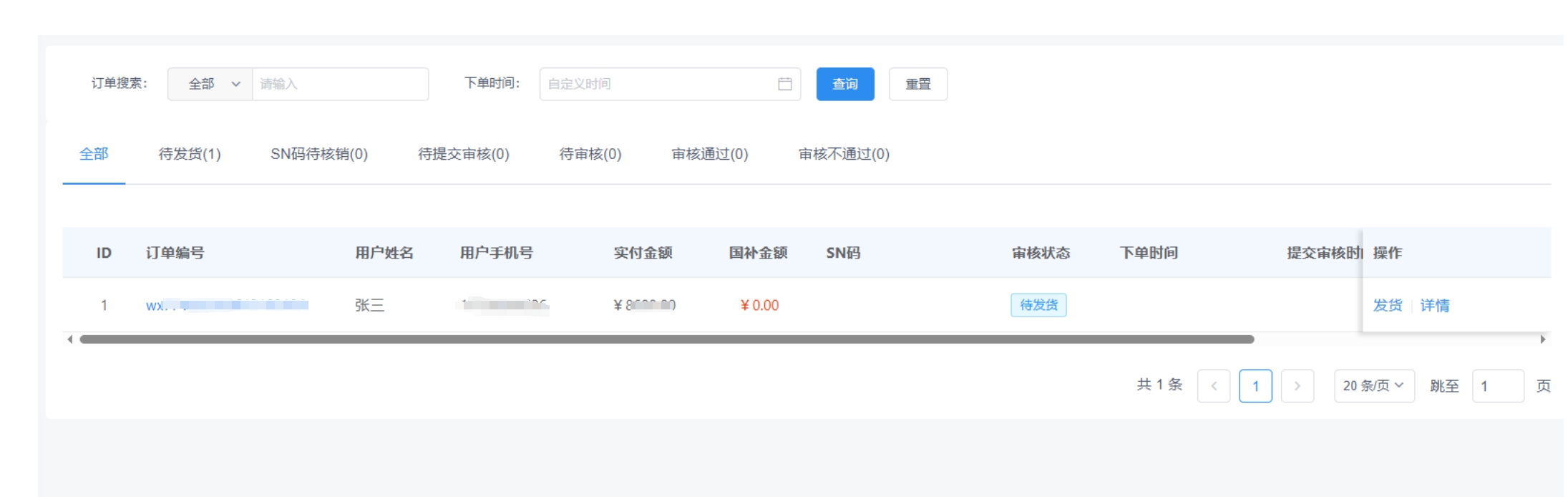The height and width of the screenshot is (497, 1568).
Task: Click right arrow of horizontal scrollbar
Action: tap(1542, 339)
